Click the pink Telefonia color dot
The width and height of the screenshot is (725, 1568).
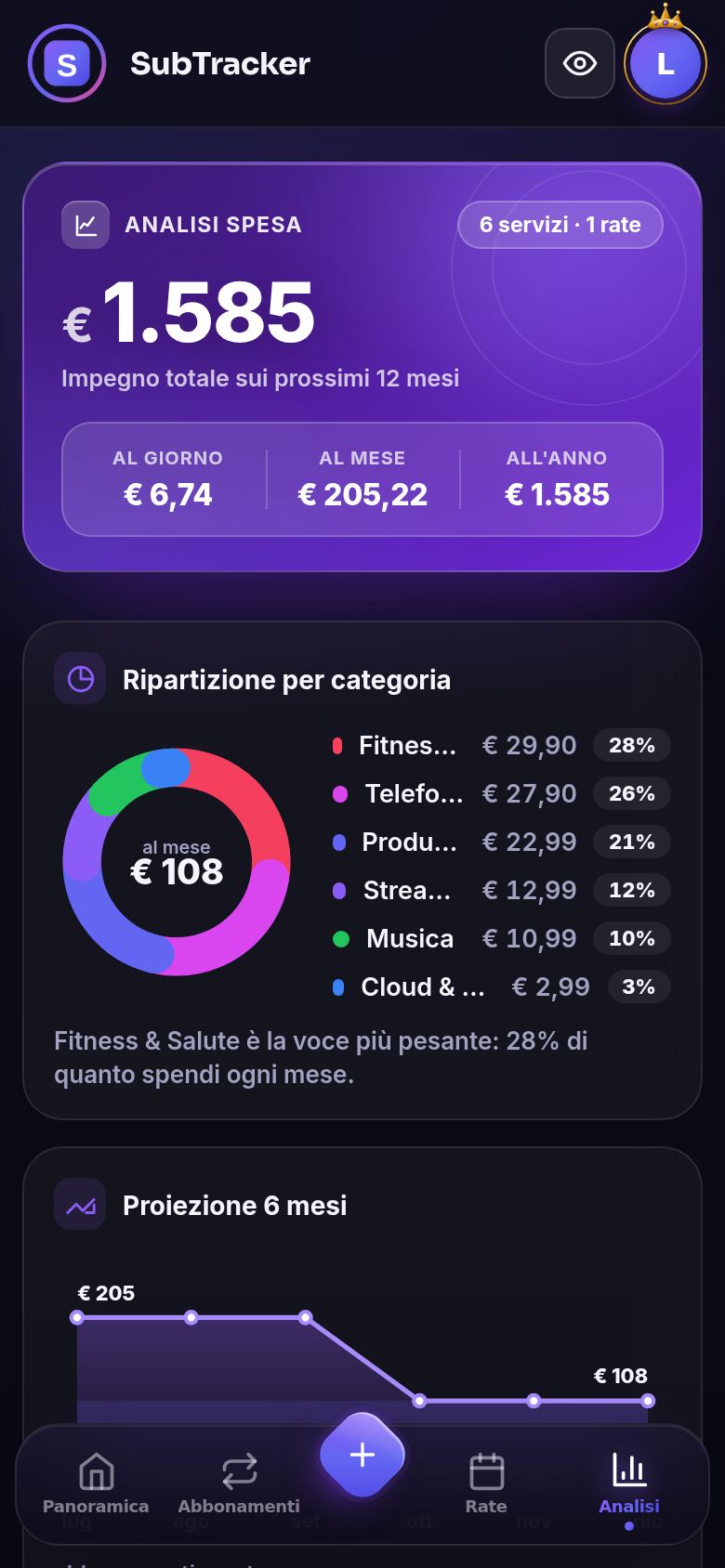[x=340, y=794]
